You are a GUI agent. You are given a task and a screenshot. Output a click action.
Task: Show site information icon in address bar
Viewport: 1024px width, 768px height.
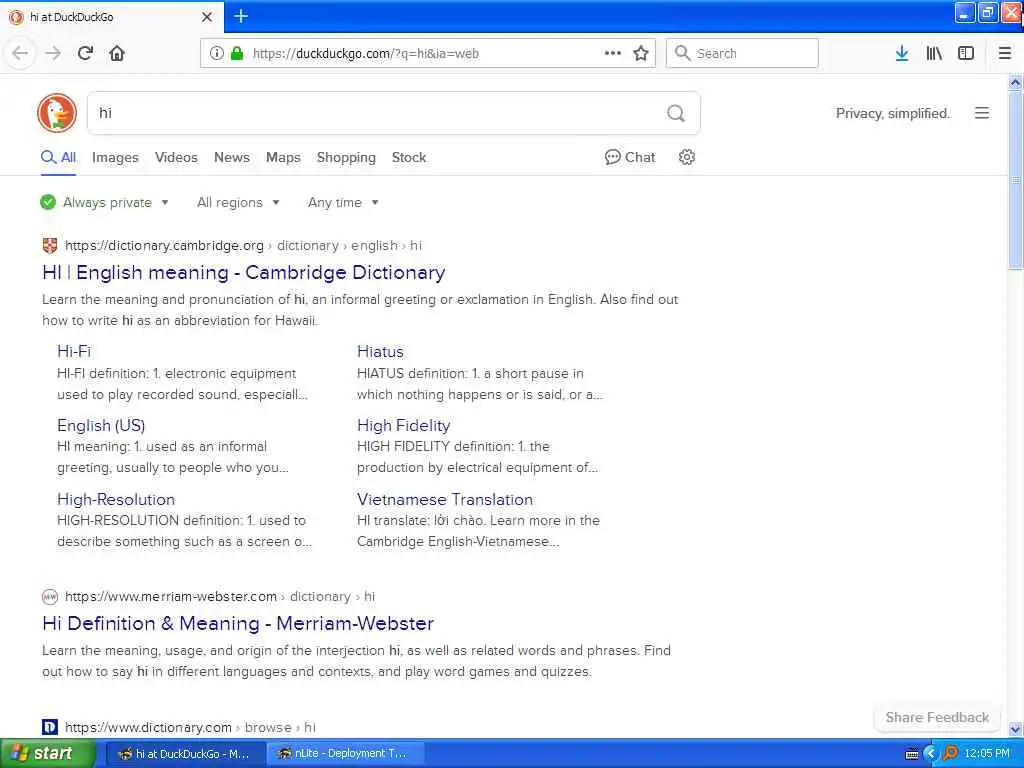[x=217, y=53]
